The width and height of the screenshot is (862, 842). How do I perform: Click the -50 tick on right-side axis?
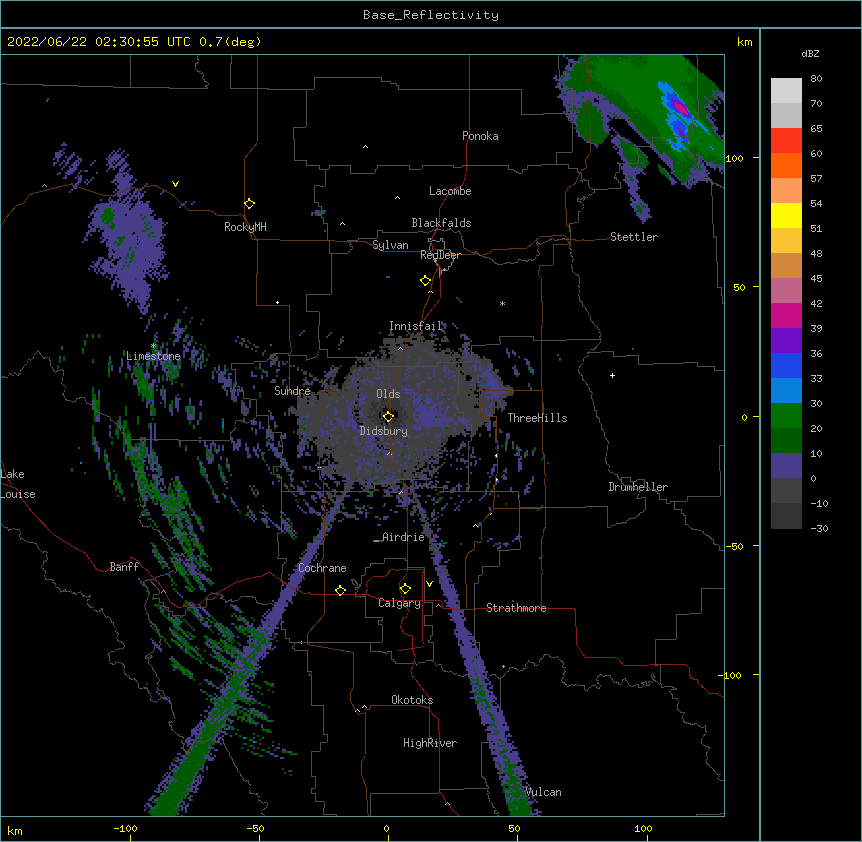(734, 546)
